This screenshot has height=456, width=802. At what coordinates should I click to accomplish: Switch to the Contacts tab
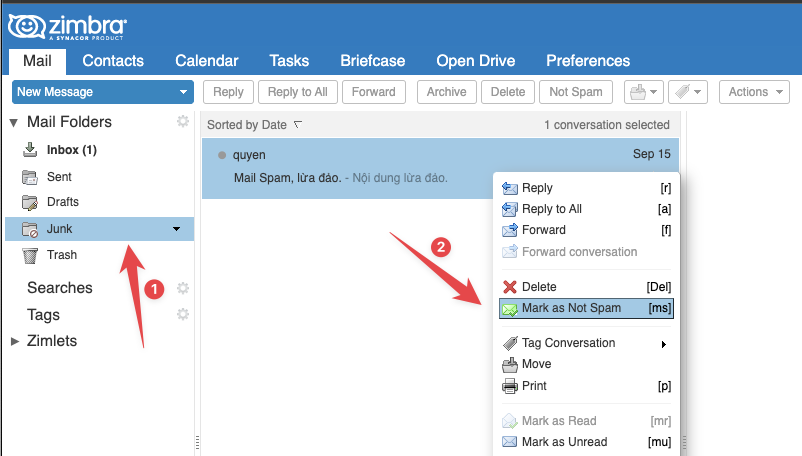(x=113, y=61)
